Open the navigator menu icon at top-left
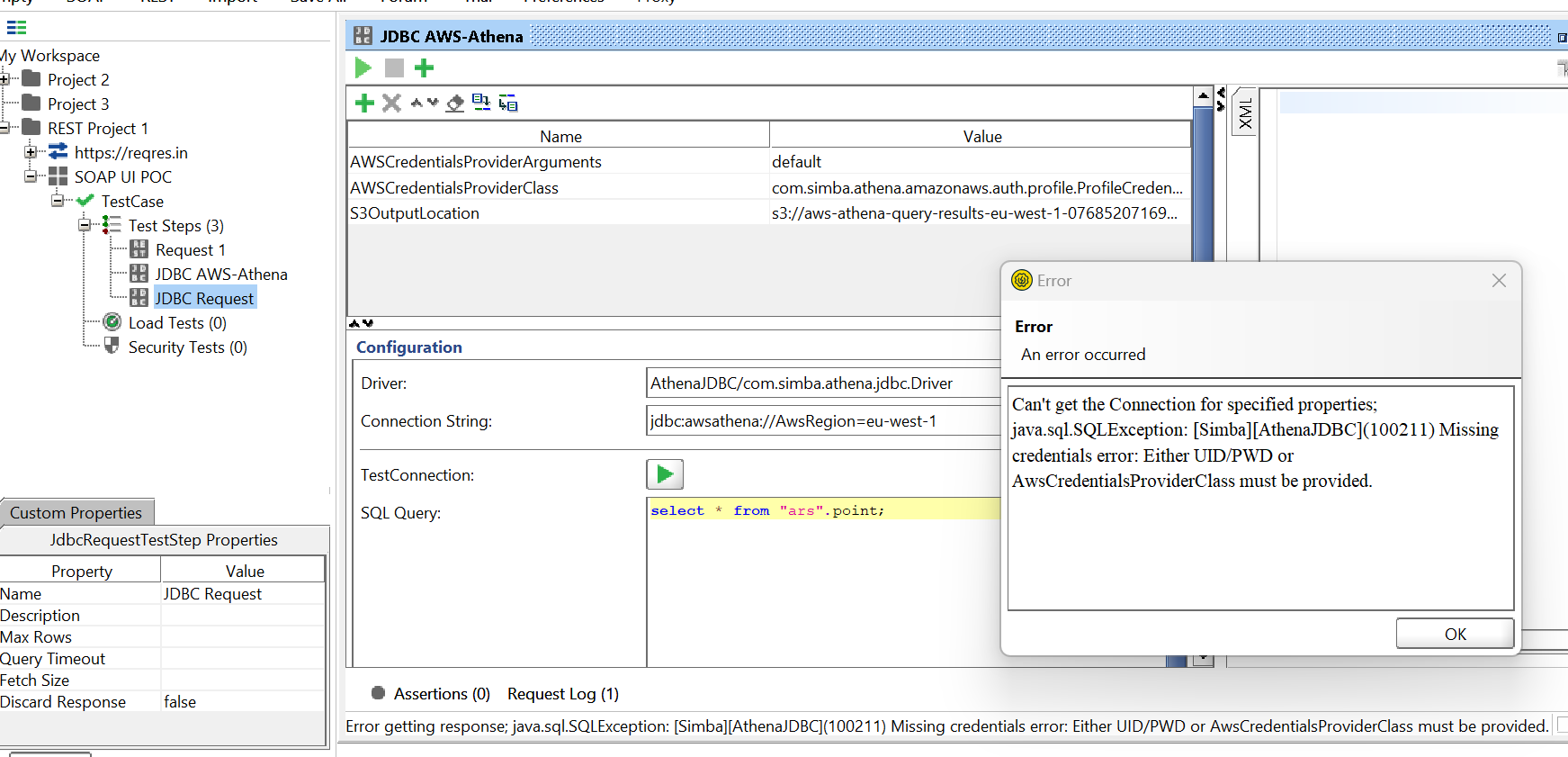 [x=16, y=27]
